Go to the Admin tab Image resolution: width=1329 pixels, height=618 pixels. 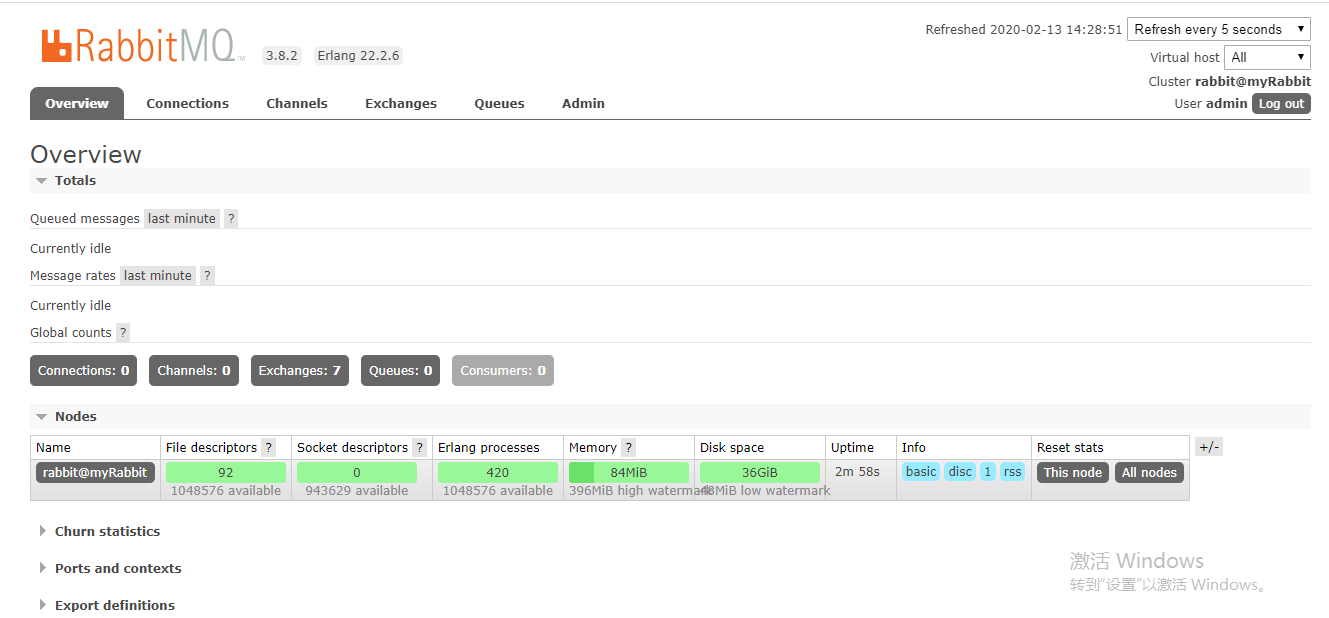click(583, 103)
